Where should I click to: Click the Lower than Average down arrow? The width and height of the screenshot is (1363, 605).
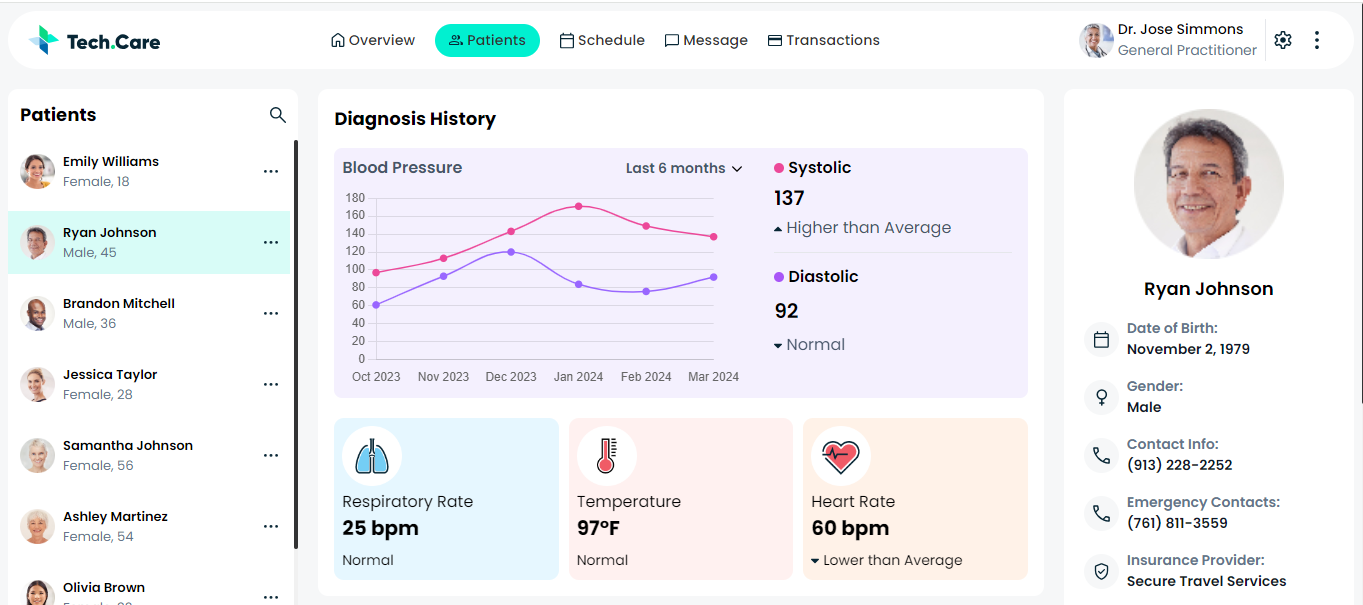point(815,561)
